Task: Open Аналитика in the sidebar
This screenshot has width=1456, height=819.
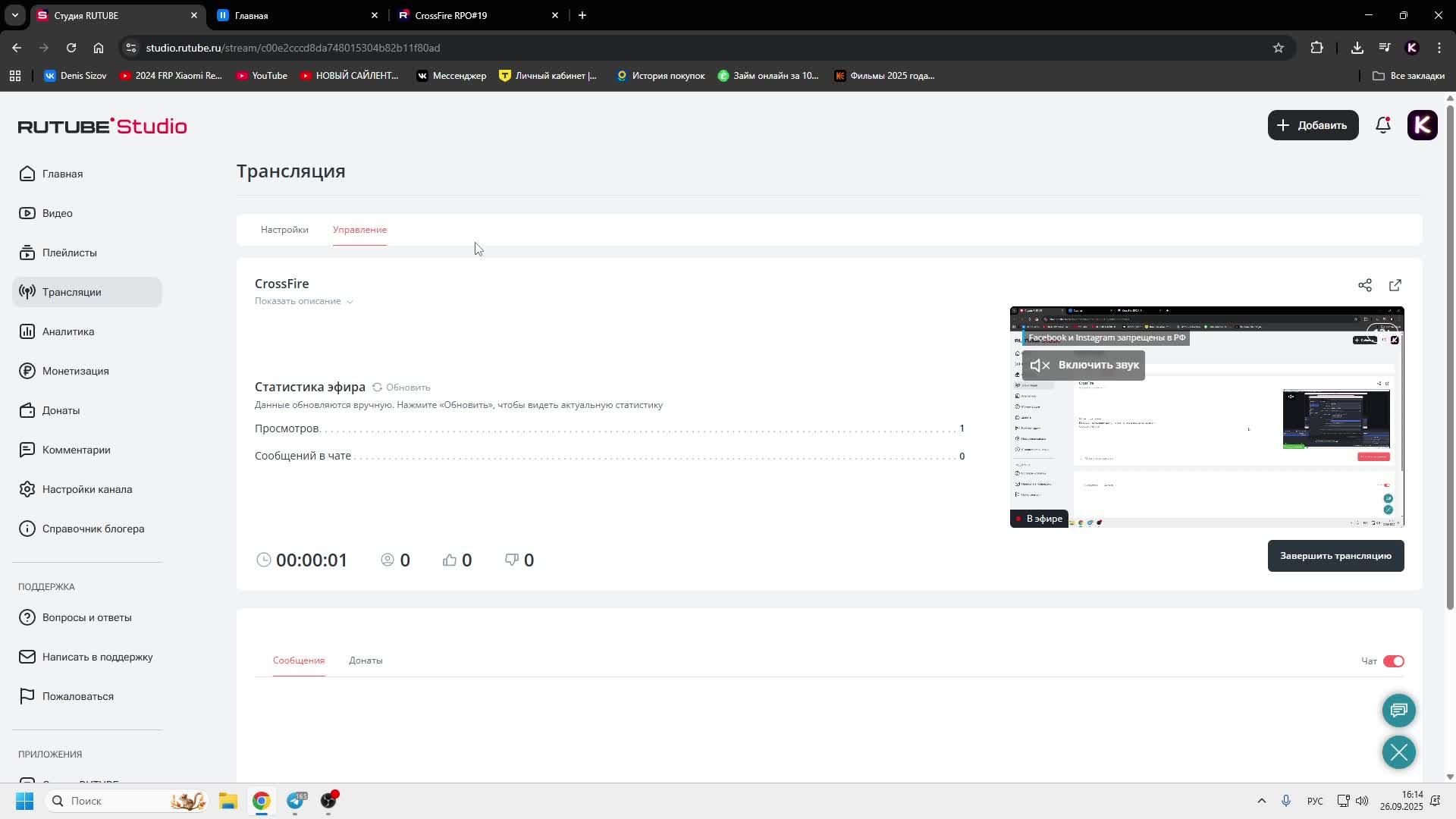Action: pos(68,331)
